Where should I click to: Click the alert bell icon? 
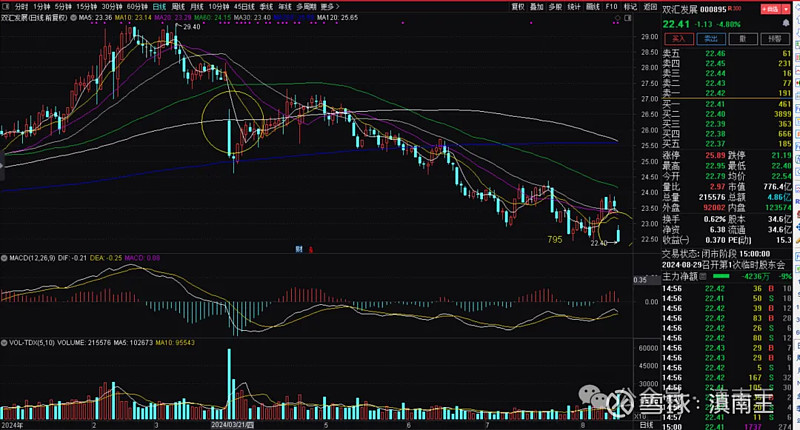tap(786, 23)
